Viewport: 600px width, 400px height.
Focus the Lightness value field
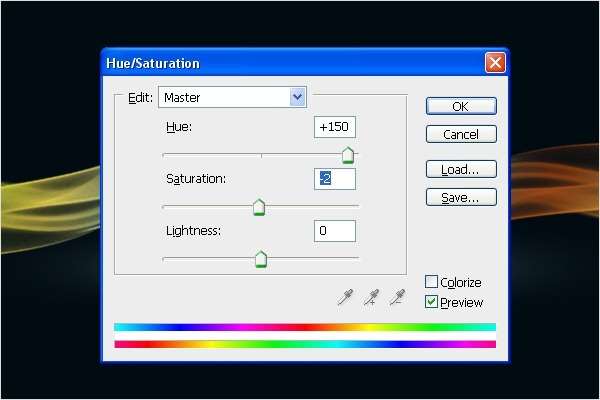coord(335,231)
